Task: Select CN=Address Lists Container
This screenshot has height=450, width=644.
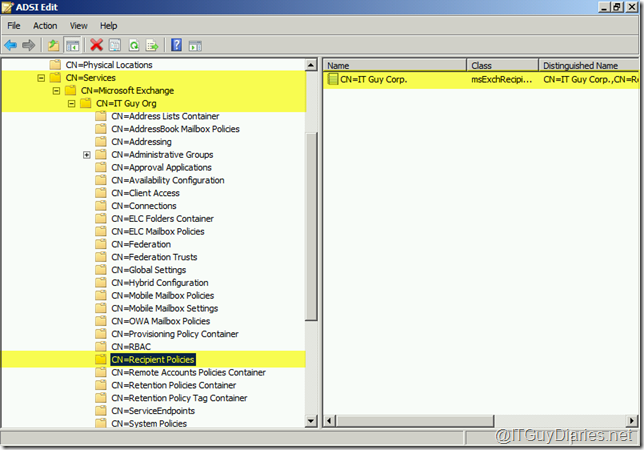Action: 165,116
